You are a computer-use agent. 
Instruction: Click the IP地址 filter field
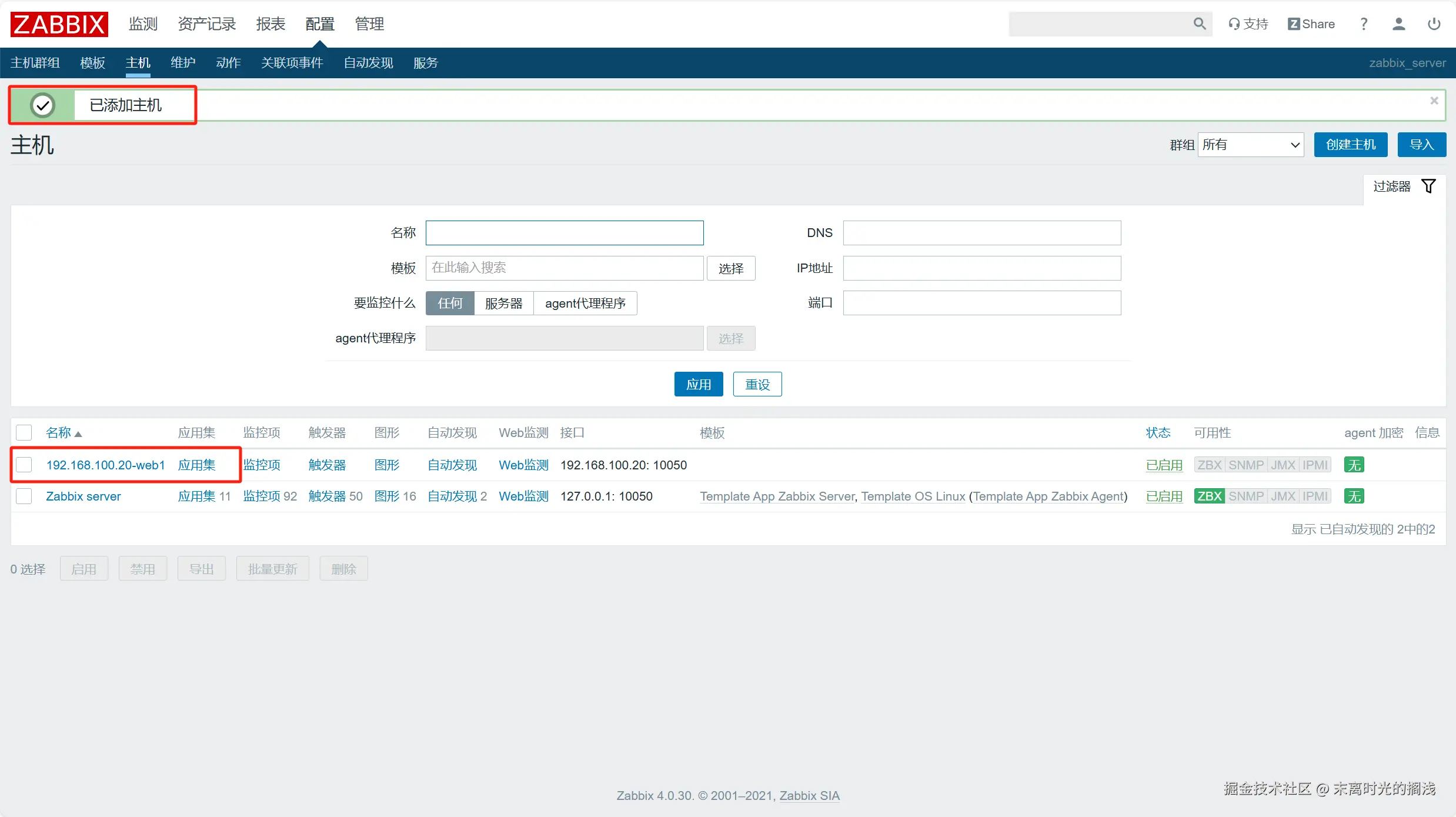pyautogui.click(x=981, y=268)
